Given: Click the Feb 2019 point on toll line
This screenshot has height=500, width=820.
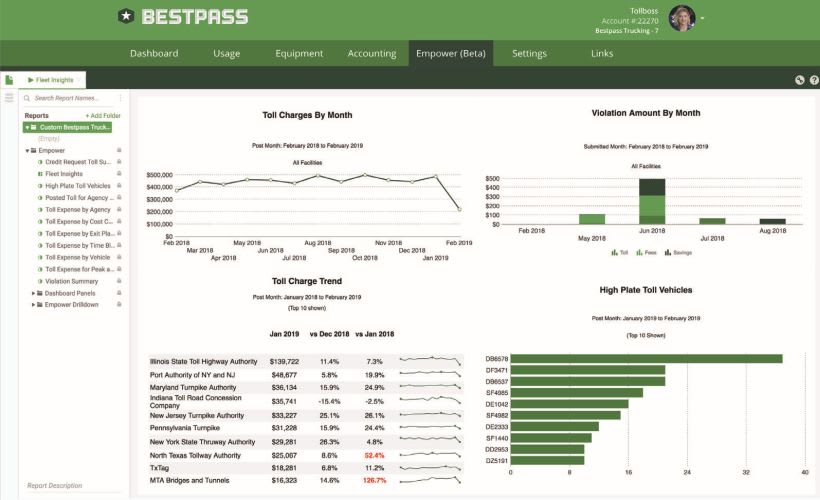Looking at the screenshot, I should click(x=460, y=209).
